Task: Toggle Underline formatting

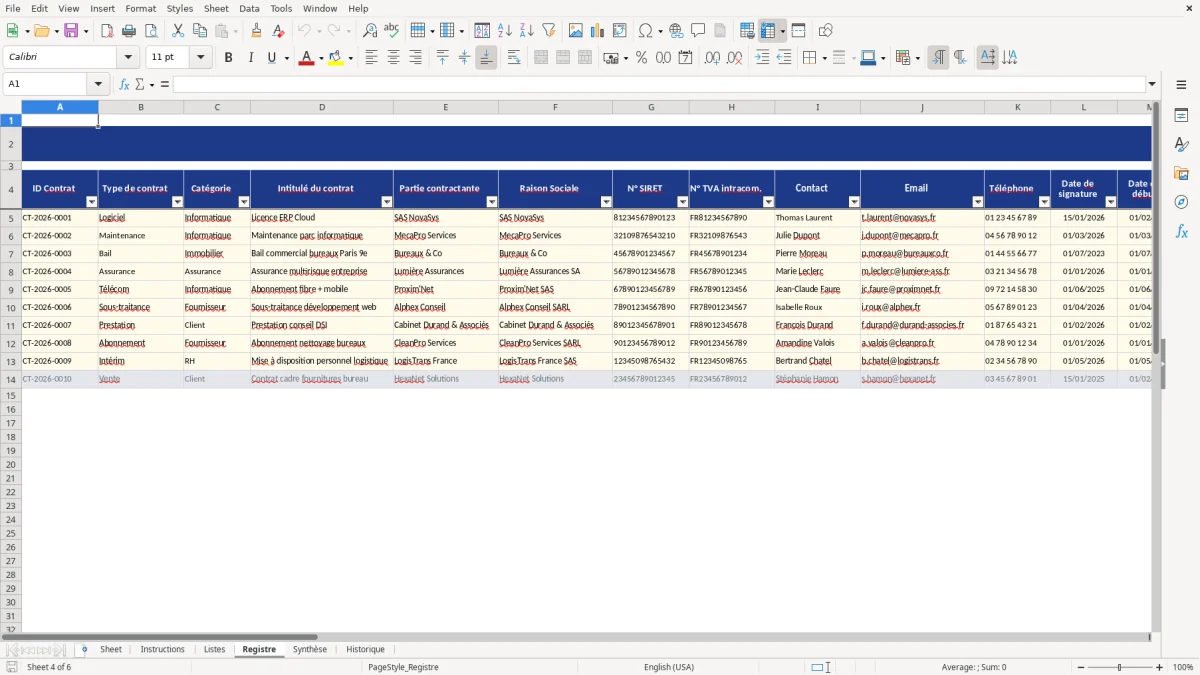Action: 271,58
